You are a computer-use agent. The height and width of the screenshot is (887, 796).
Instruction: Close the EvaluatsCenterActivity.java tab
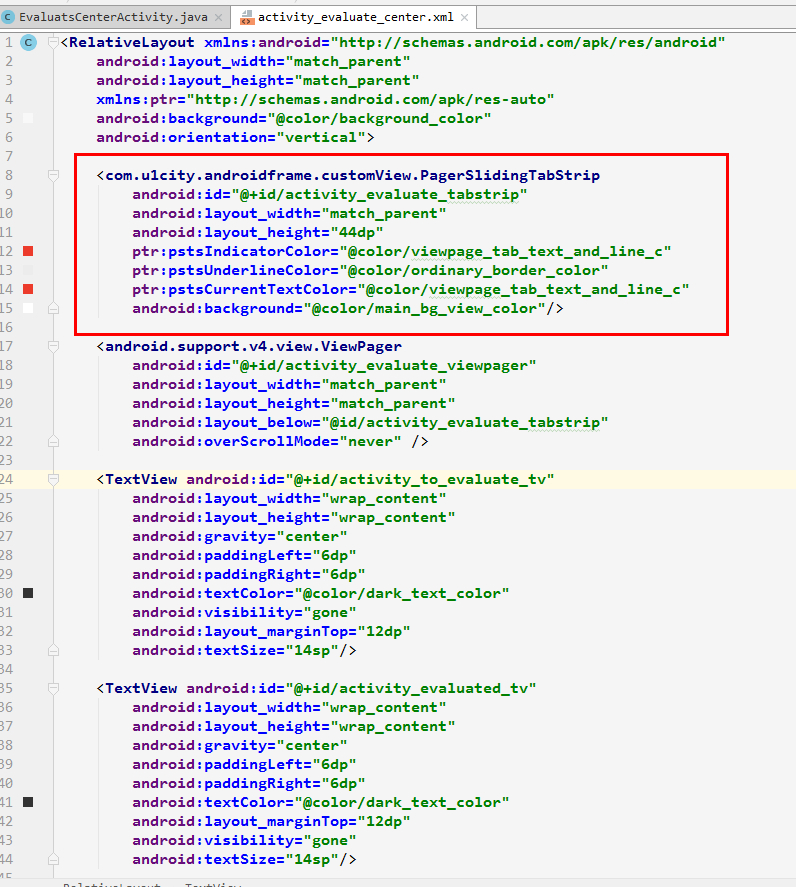(x=218, y=18)
